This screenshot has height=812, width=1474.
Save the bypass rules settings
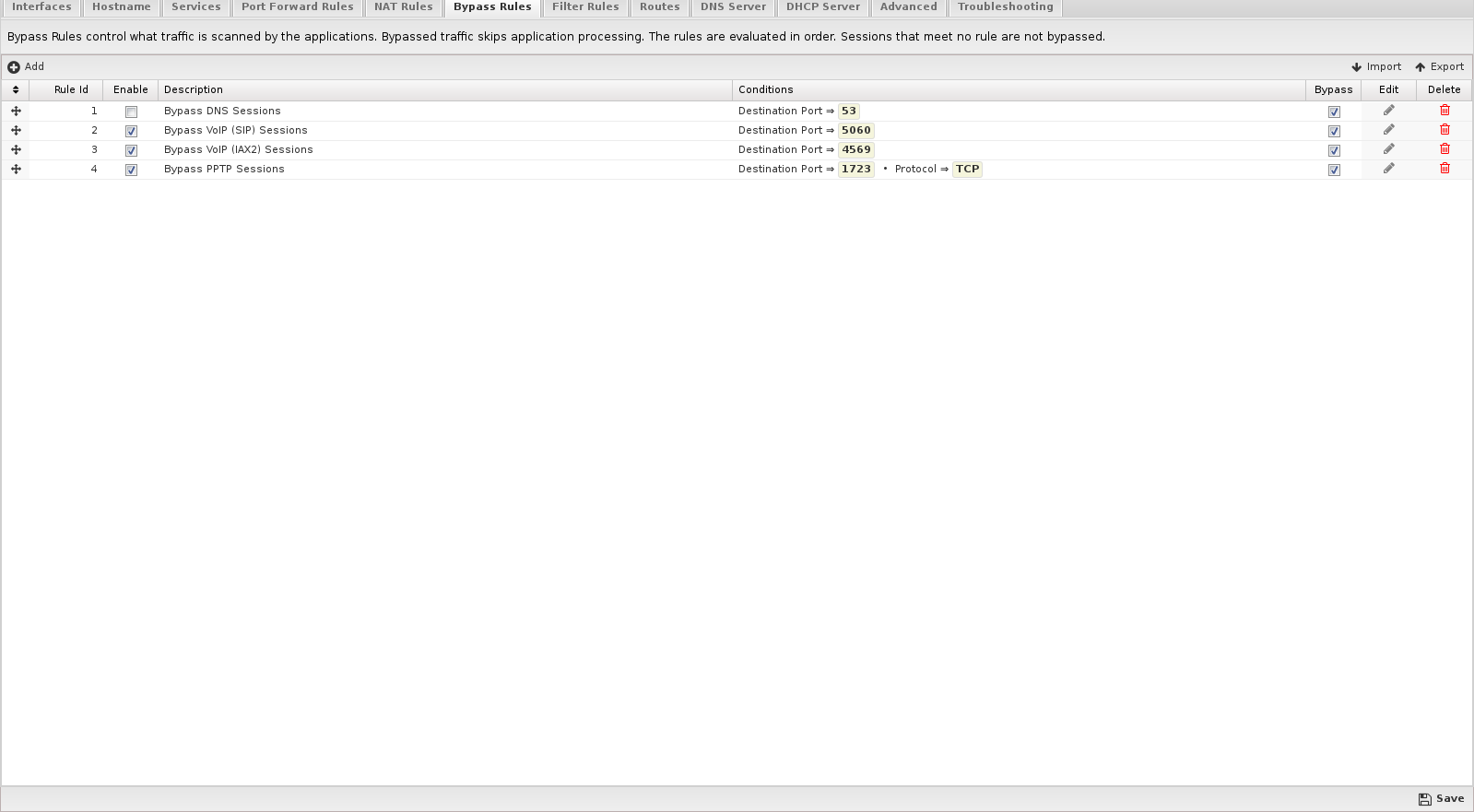click(x=1442, y=799)
